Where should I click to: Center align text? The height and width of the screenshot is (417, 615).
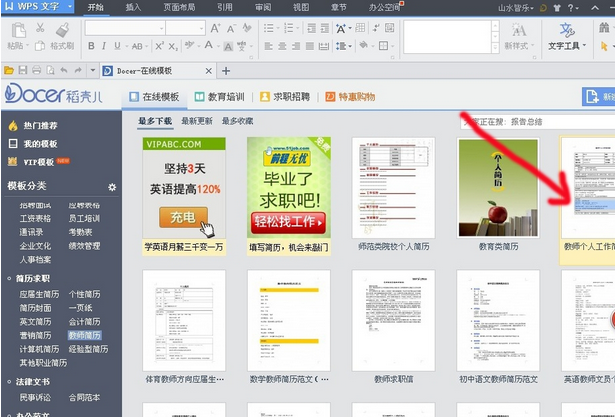pyautogui.click(x=282, y=46)
